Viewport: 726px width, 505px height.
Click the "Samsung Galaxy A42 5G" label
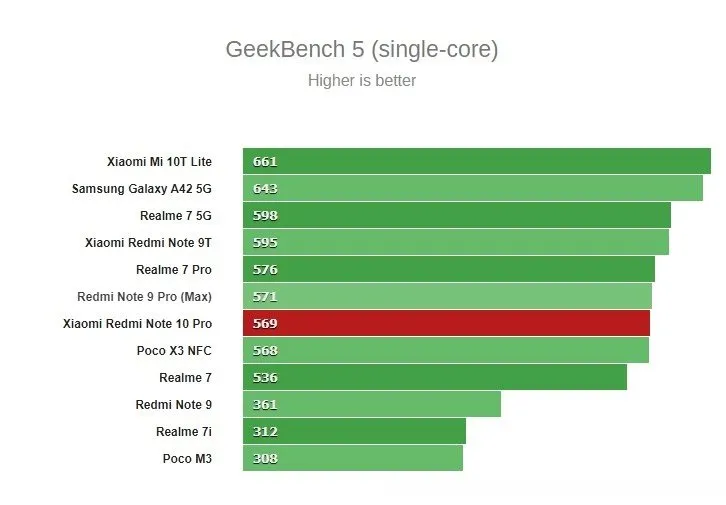tap(142, 188)
